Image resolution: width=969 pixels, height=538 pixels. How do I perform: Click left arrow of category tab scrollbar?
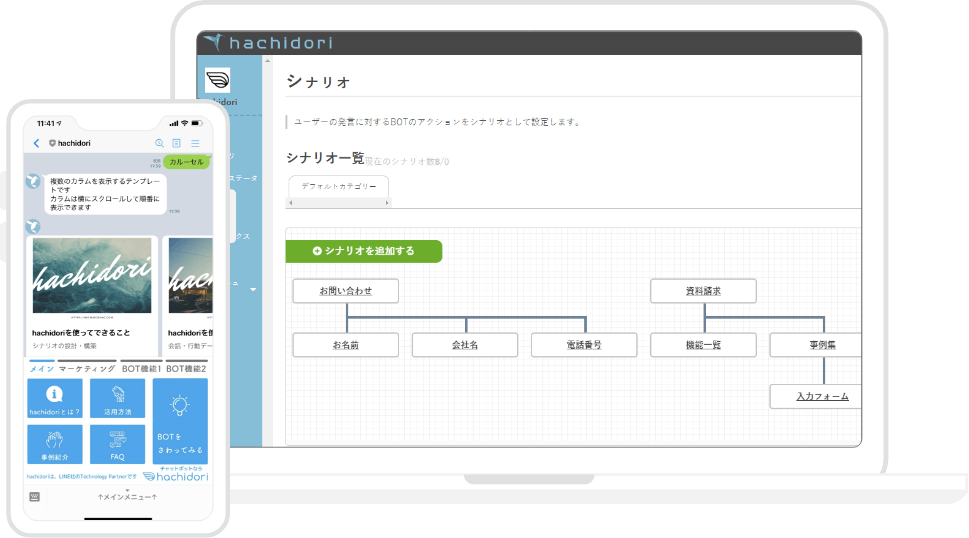291,203
